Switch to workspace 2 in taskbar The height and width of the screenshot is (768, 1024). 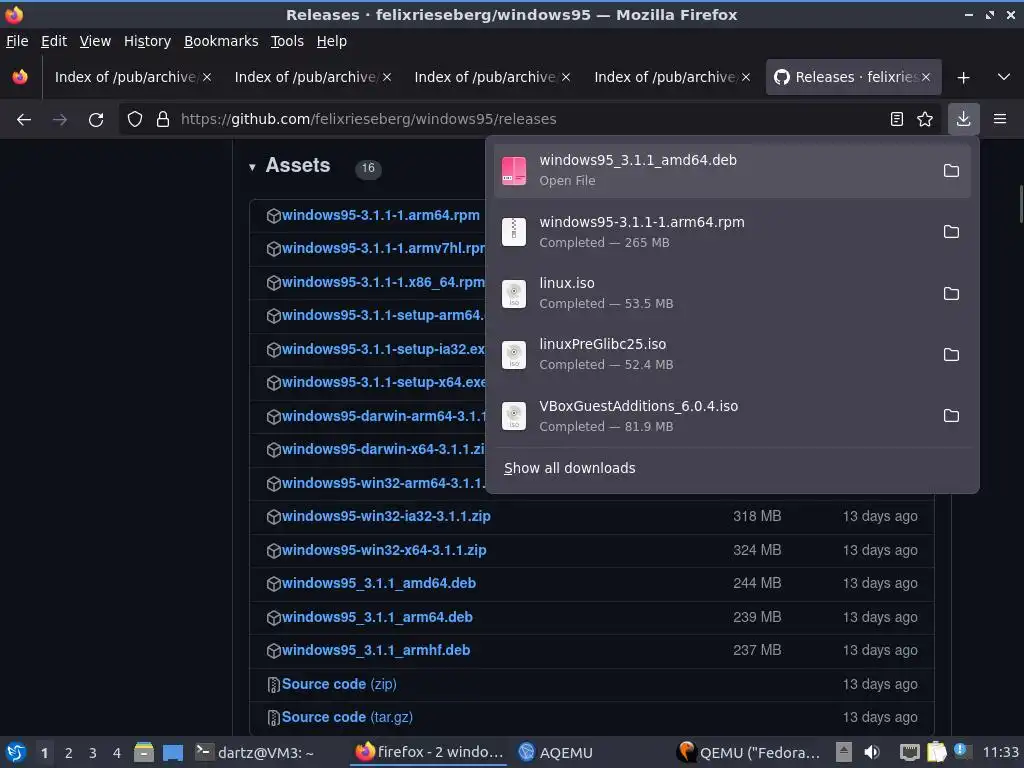[68, 753]
